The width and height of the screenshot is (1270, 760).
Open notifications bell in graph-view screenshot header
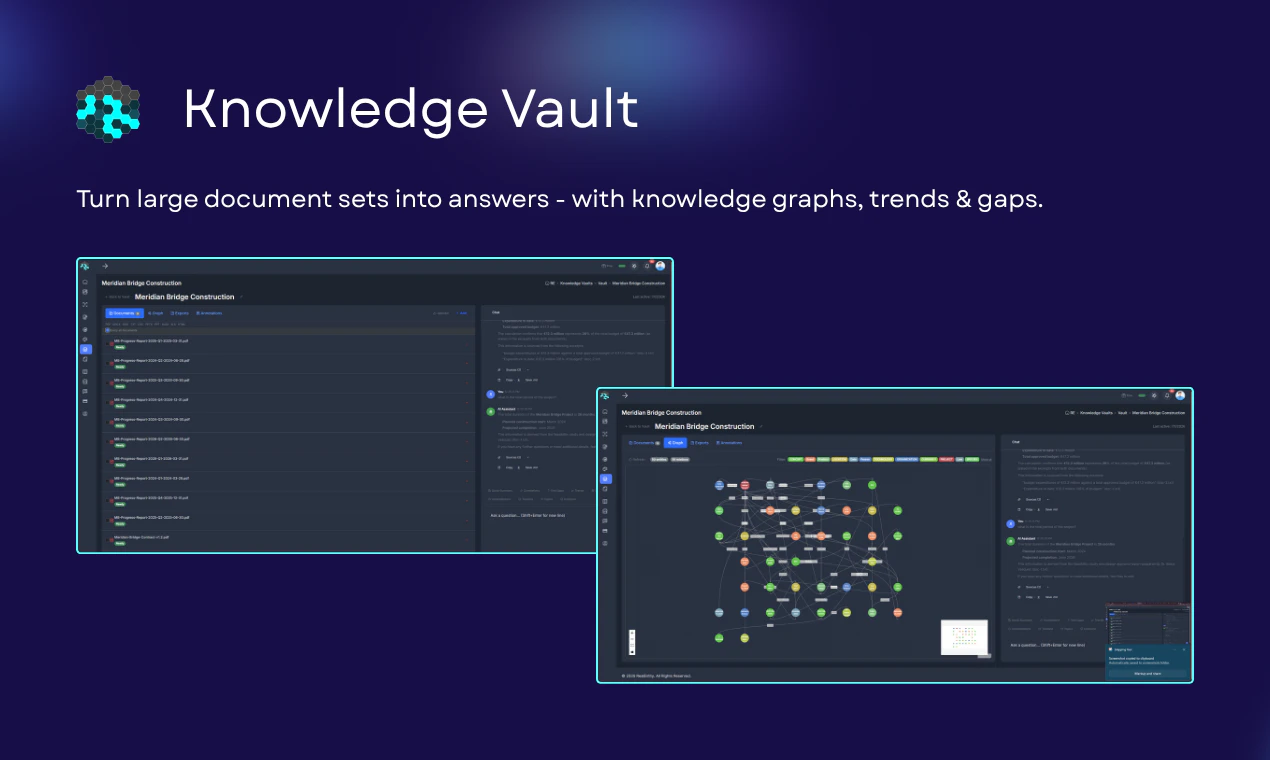[x=1167, y=396]
